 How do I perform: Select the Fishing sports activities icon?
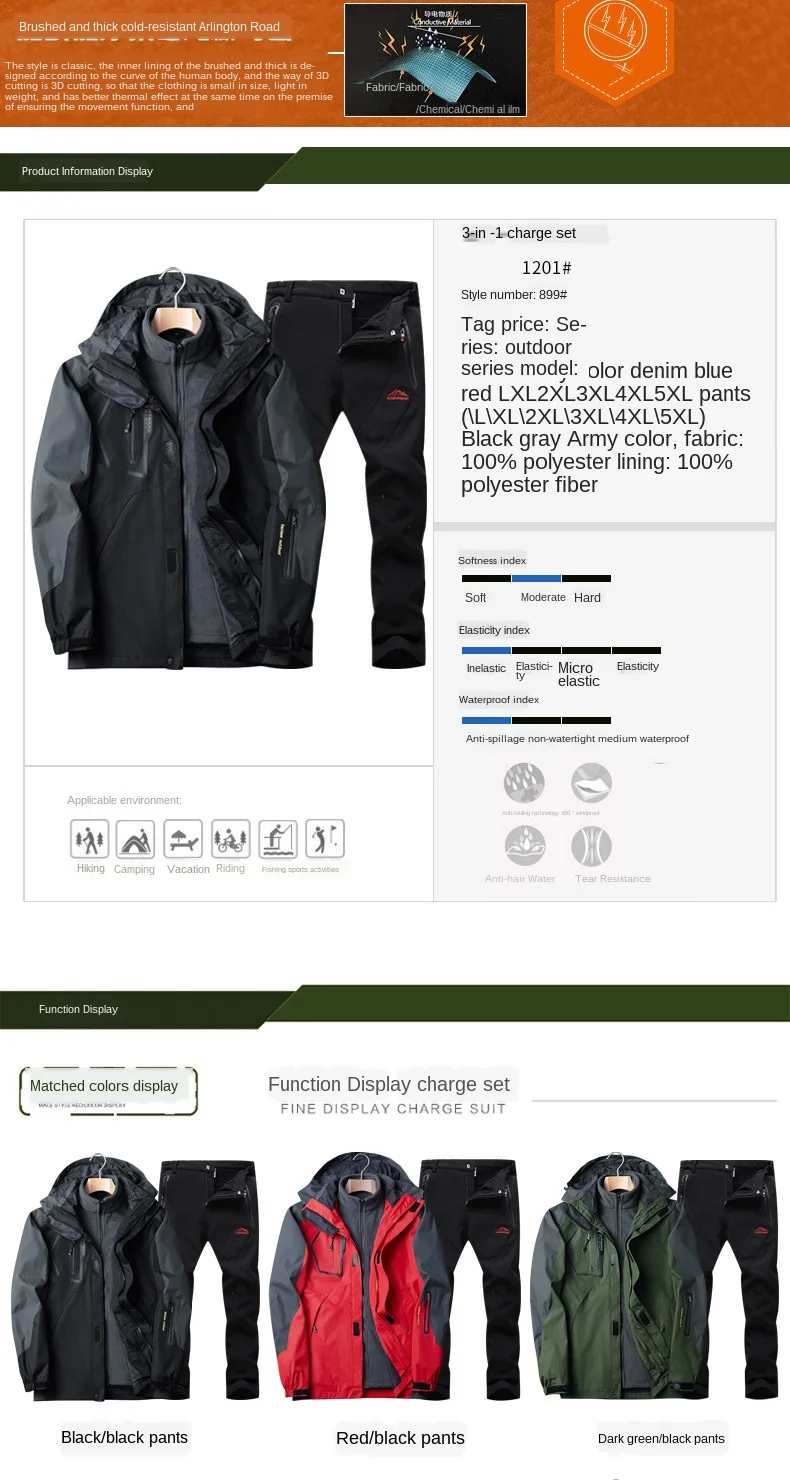[x=278, y=839]
